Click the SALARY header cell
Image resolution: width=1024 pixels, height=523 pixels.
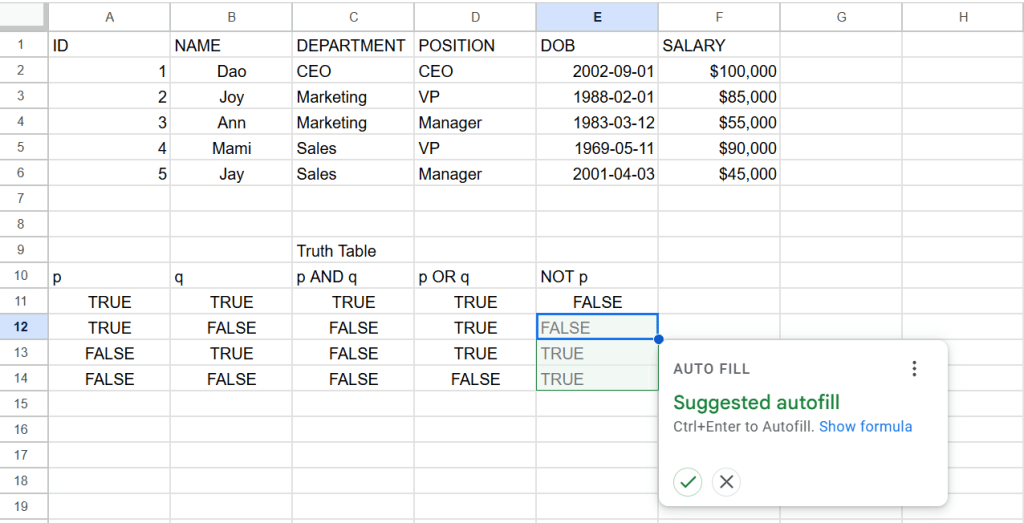(718, 45)
